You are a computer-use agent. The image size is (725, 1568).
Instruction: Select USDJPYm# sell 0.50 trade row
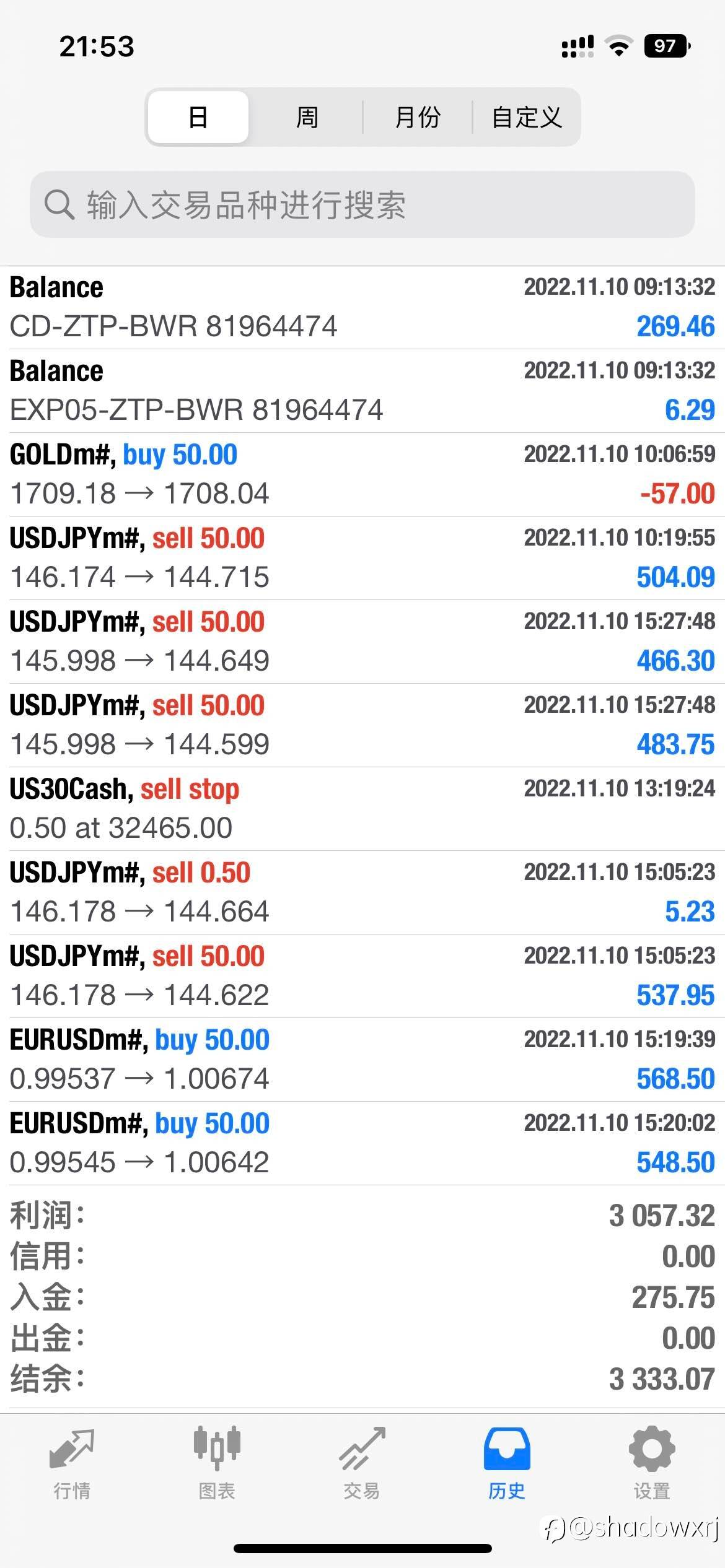tap(362, 892)
